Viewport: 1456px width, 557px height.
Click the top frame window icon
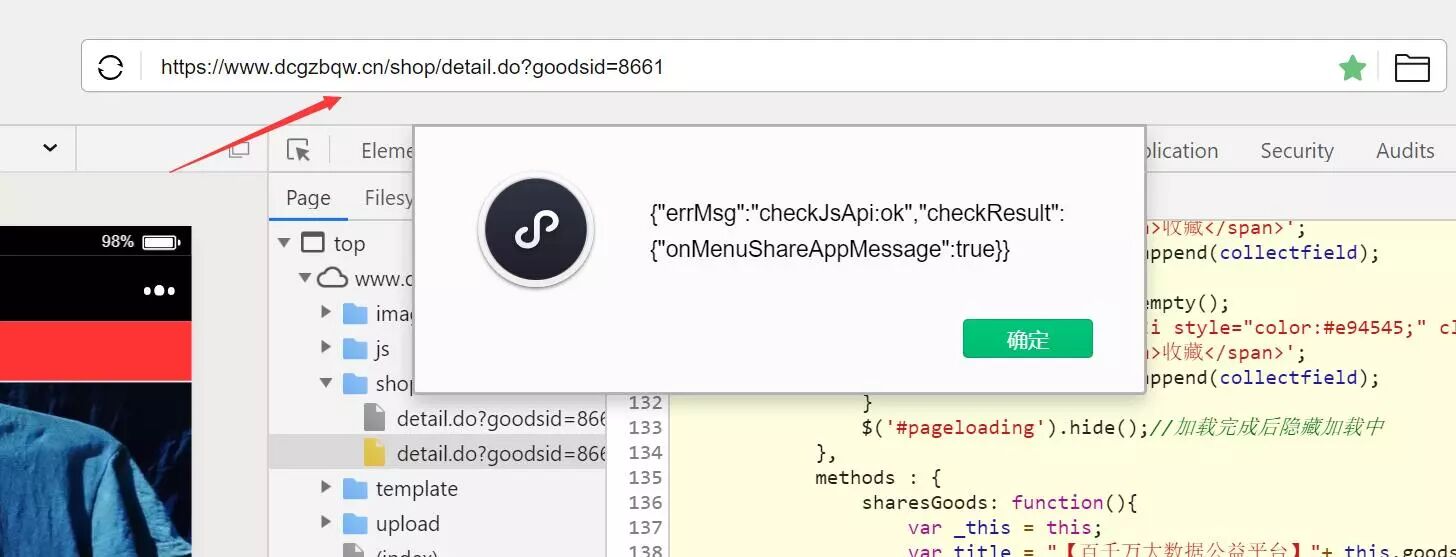point(313,243)
